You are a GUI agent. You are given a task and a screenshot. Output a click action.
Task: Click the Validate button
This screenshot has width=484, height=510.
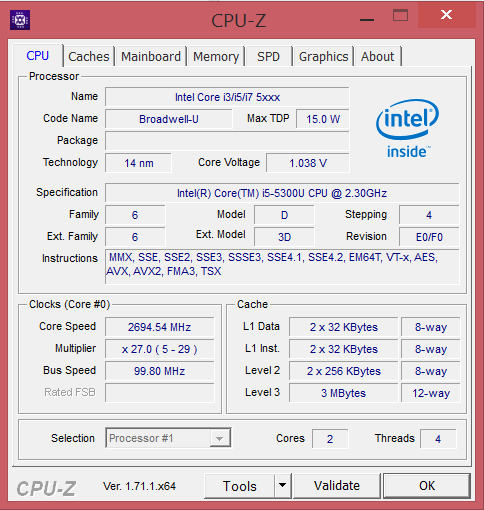(x=337, y=486)
